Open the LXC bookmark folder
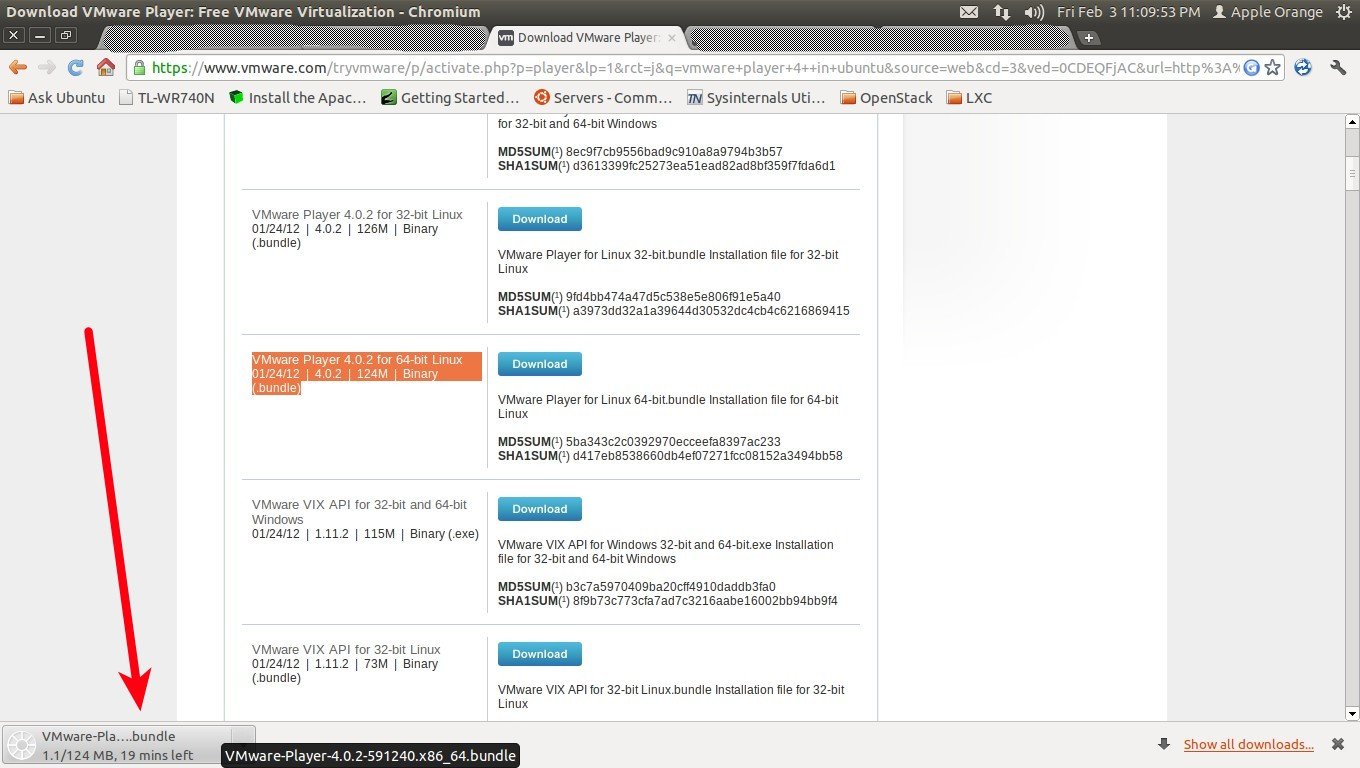 (x=968, y=97)
